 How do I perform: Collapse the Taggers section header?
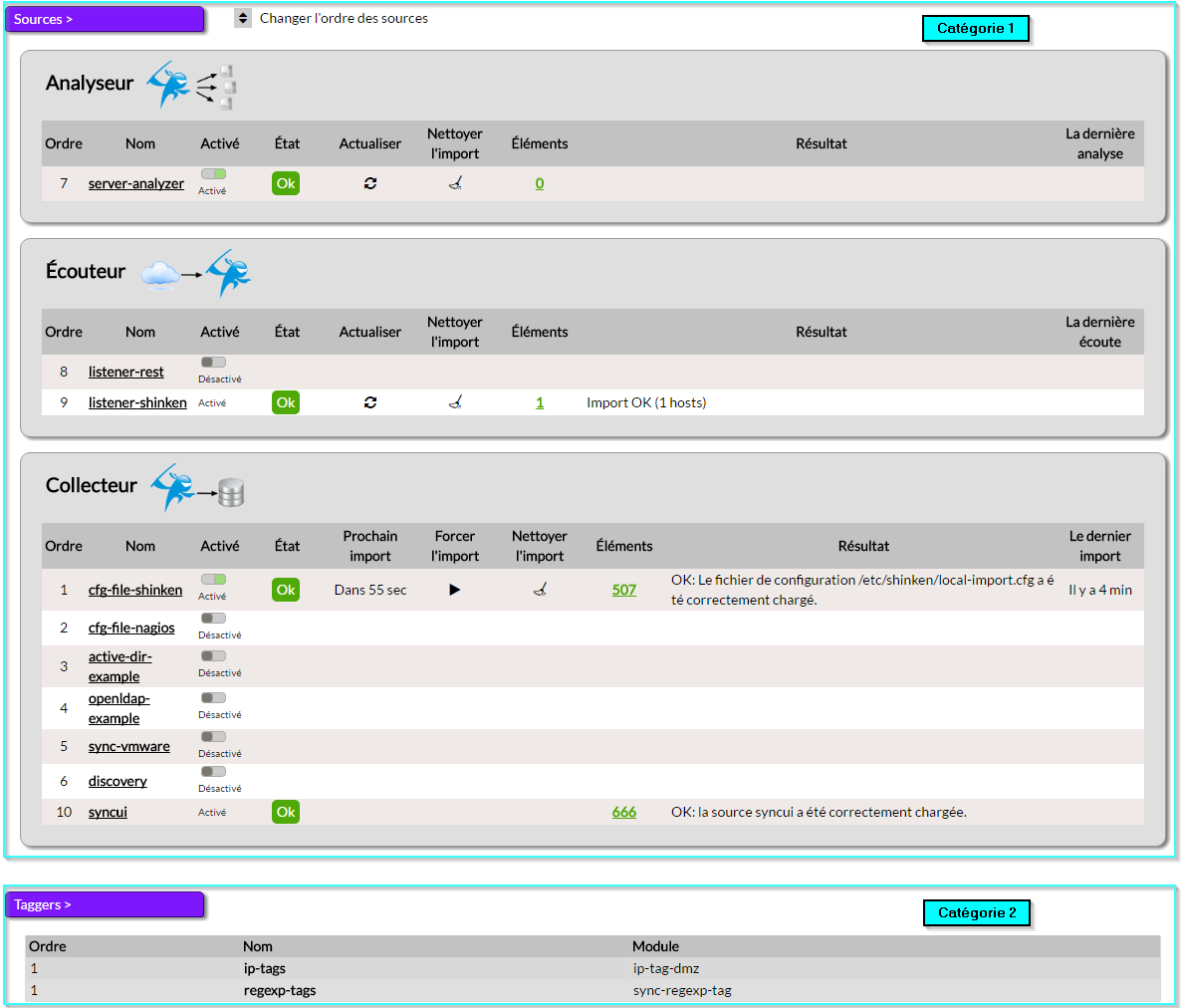tap(105, 904)
